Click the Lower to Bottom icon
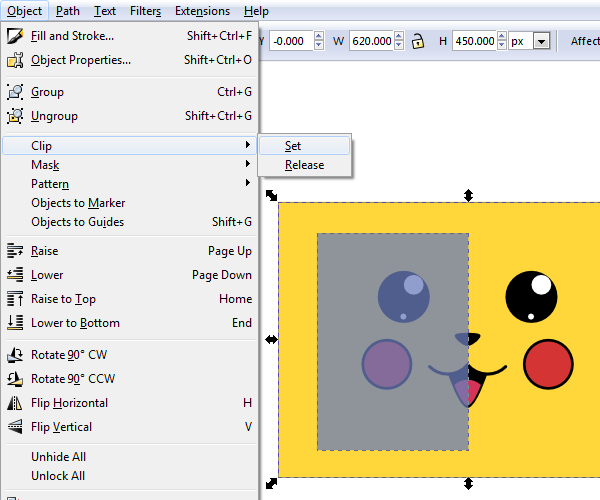The height and width of the screenshot is (500, 600). (x=15, y=322)
